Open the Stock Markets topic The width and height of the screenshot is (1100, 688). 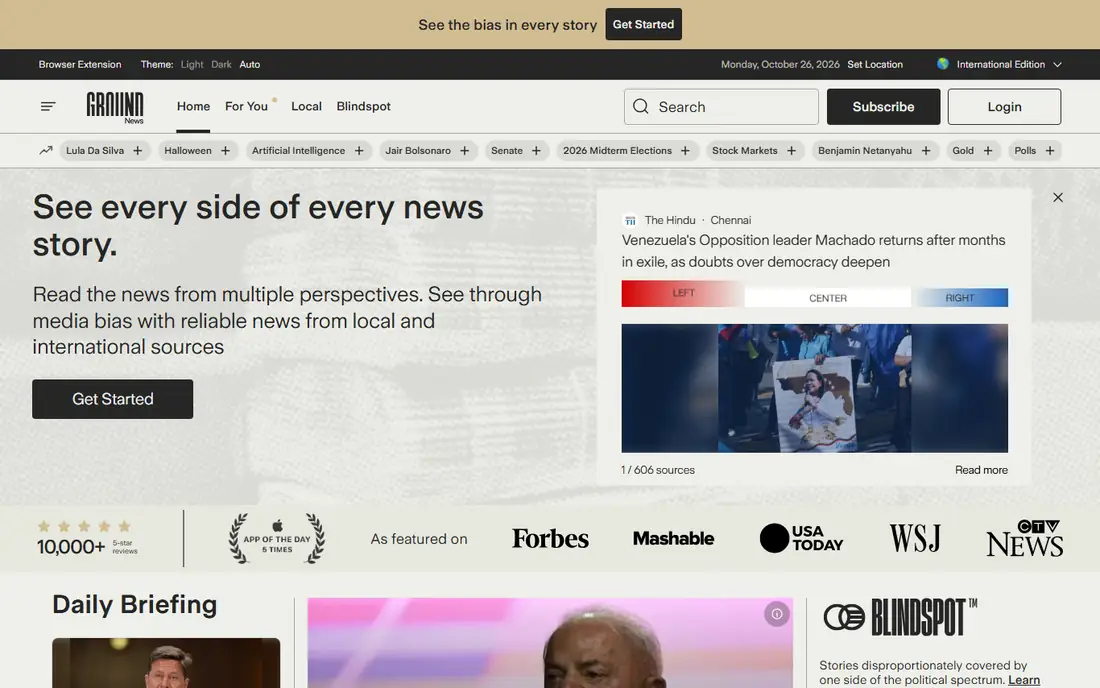[744, 151]
